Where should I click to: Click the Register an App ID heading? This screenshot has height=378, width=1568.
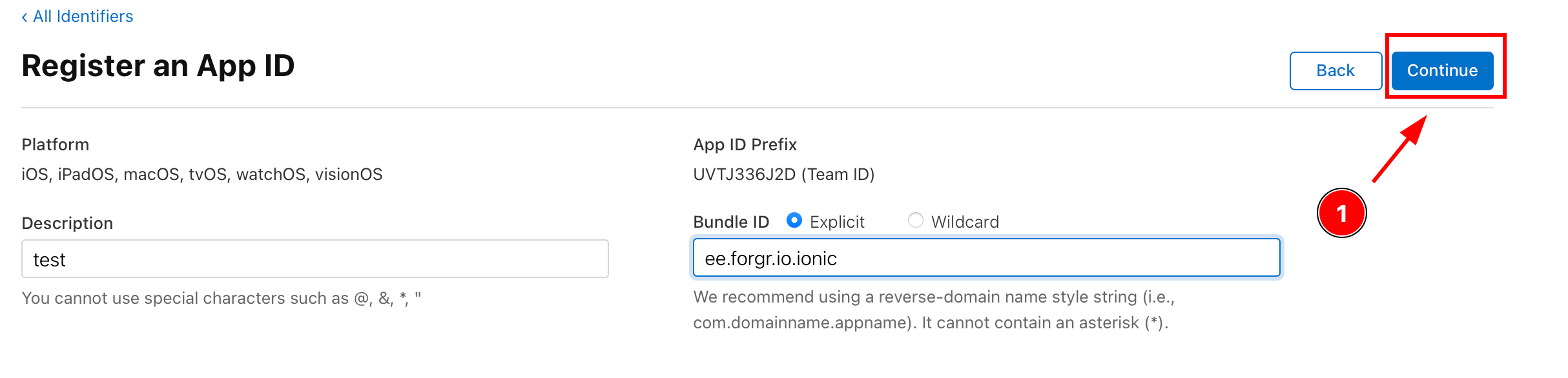158,66
